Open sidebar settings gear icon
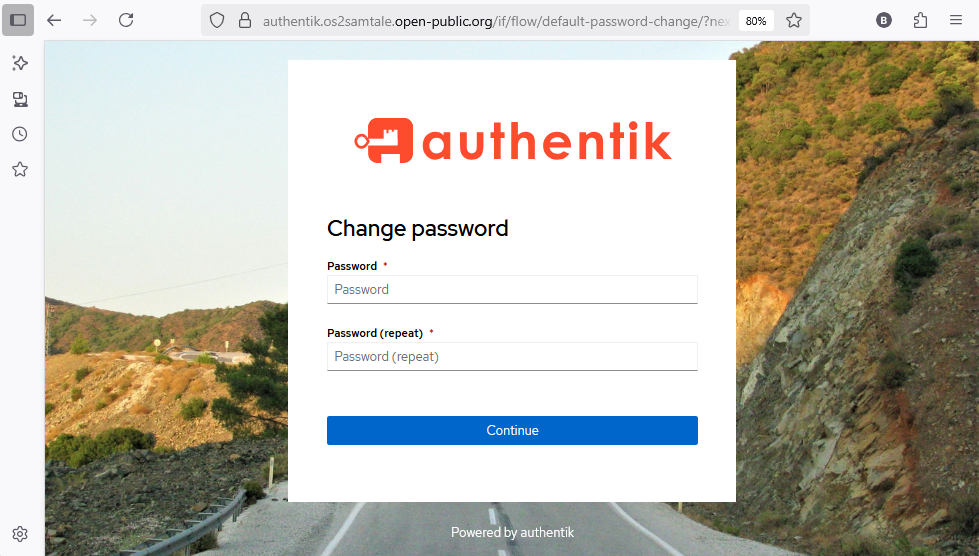Screen dimensions: 979x556 pos(20,534)
